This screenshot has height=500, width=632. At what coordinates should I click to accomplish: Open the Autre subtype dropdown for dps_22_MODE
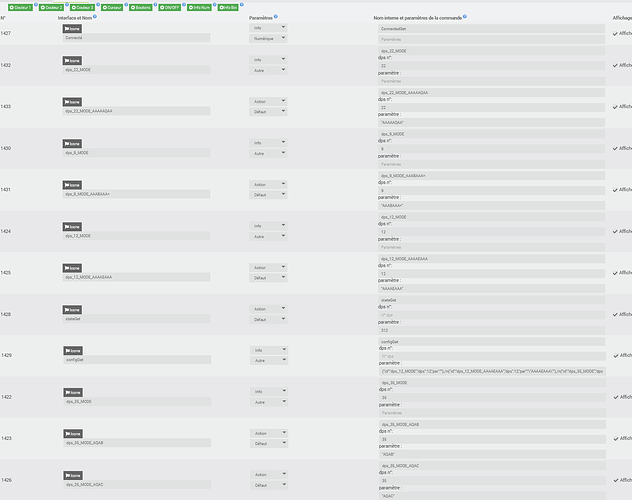[268, 70]
